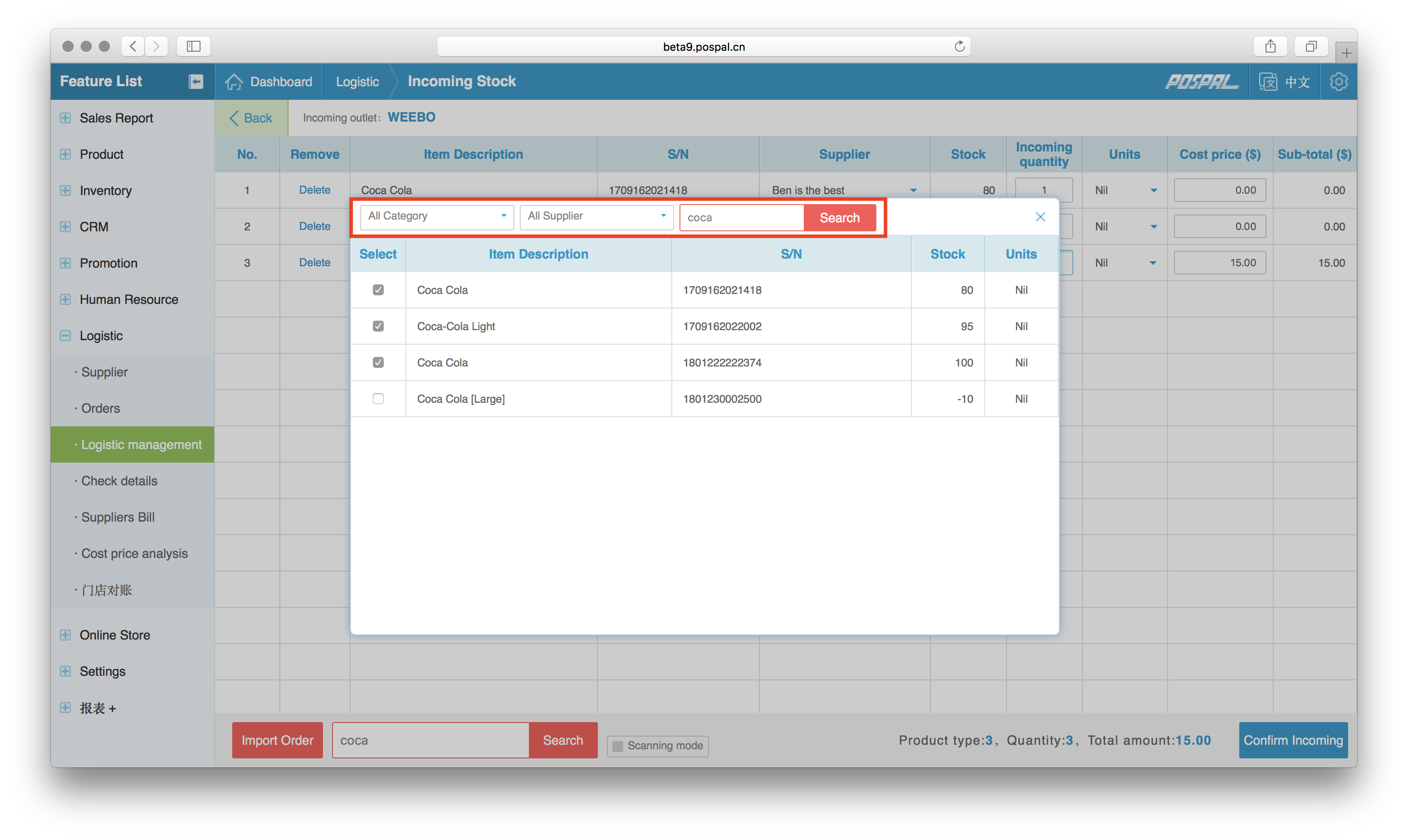Click the Dashboard home icon
This screenshot has height=840, width=1408.
[234, 82]
